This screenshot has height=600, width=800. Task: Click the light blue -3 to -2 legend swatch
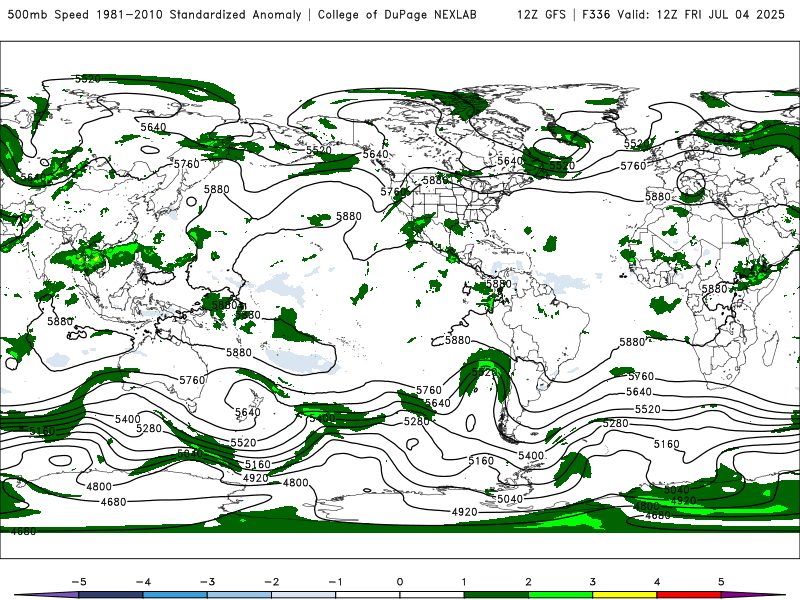239,595
